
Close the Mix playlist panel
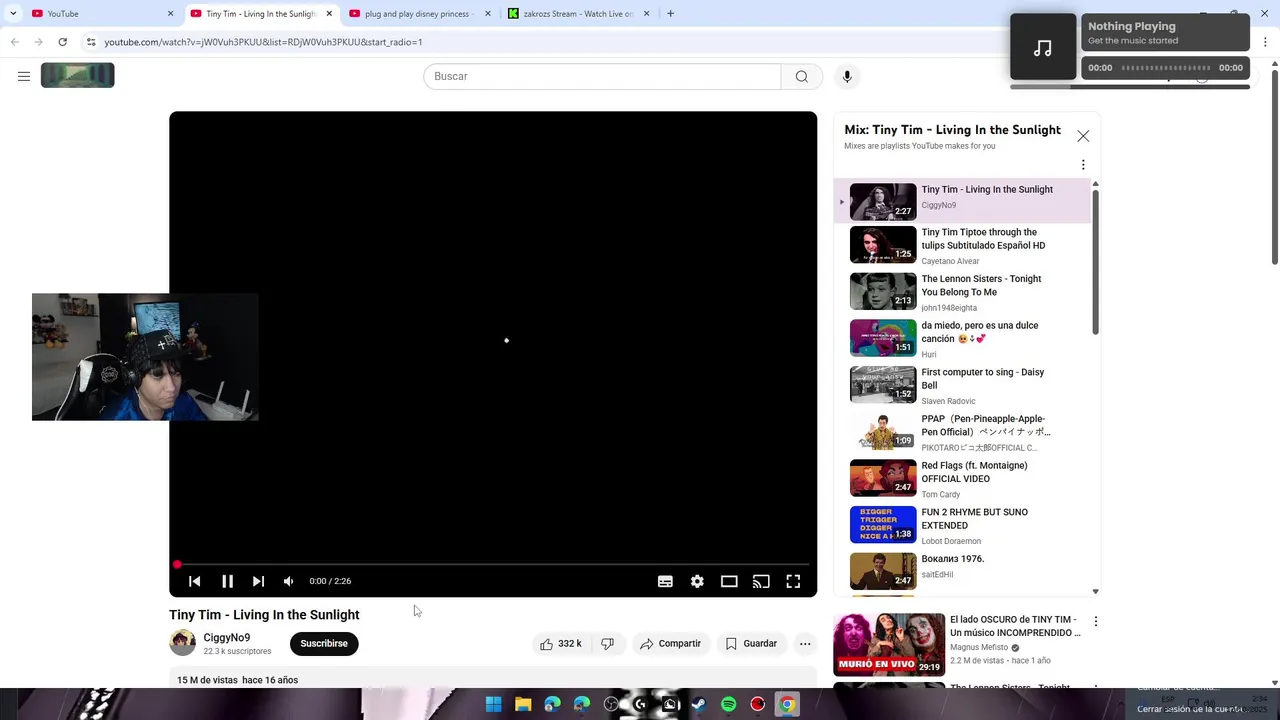(x=1083, y=136)
